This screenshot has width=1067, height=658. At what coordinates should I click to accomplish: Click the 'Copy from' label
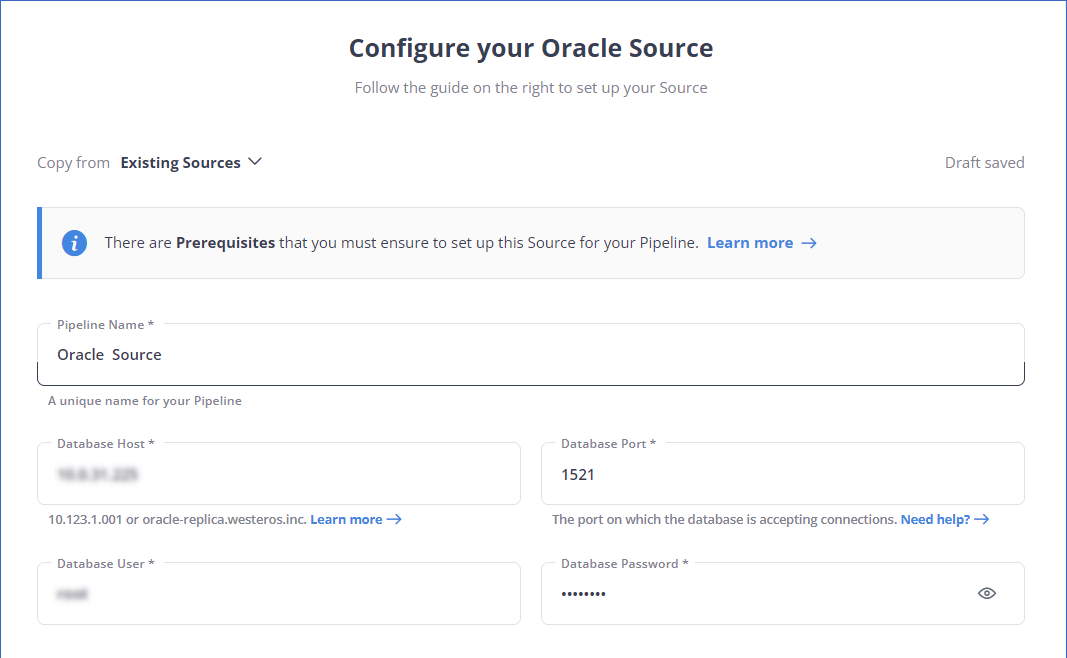(x=73, y=163)
